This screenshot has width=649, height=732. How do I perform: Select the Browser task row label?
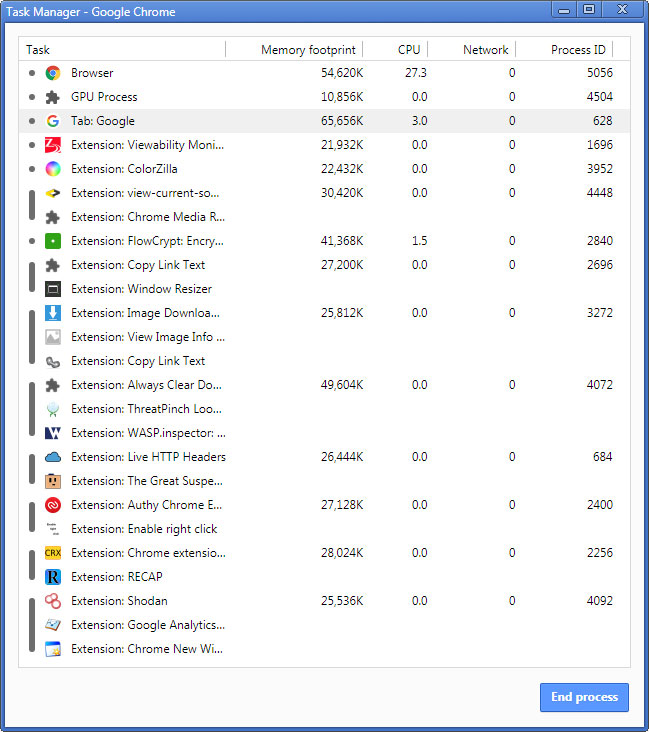tap(92, 73)
